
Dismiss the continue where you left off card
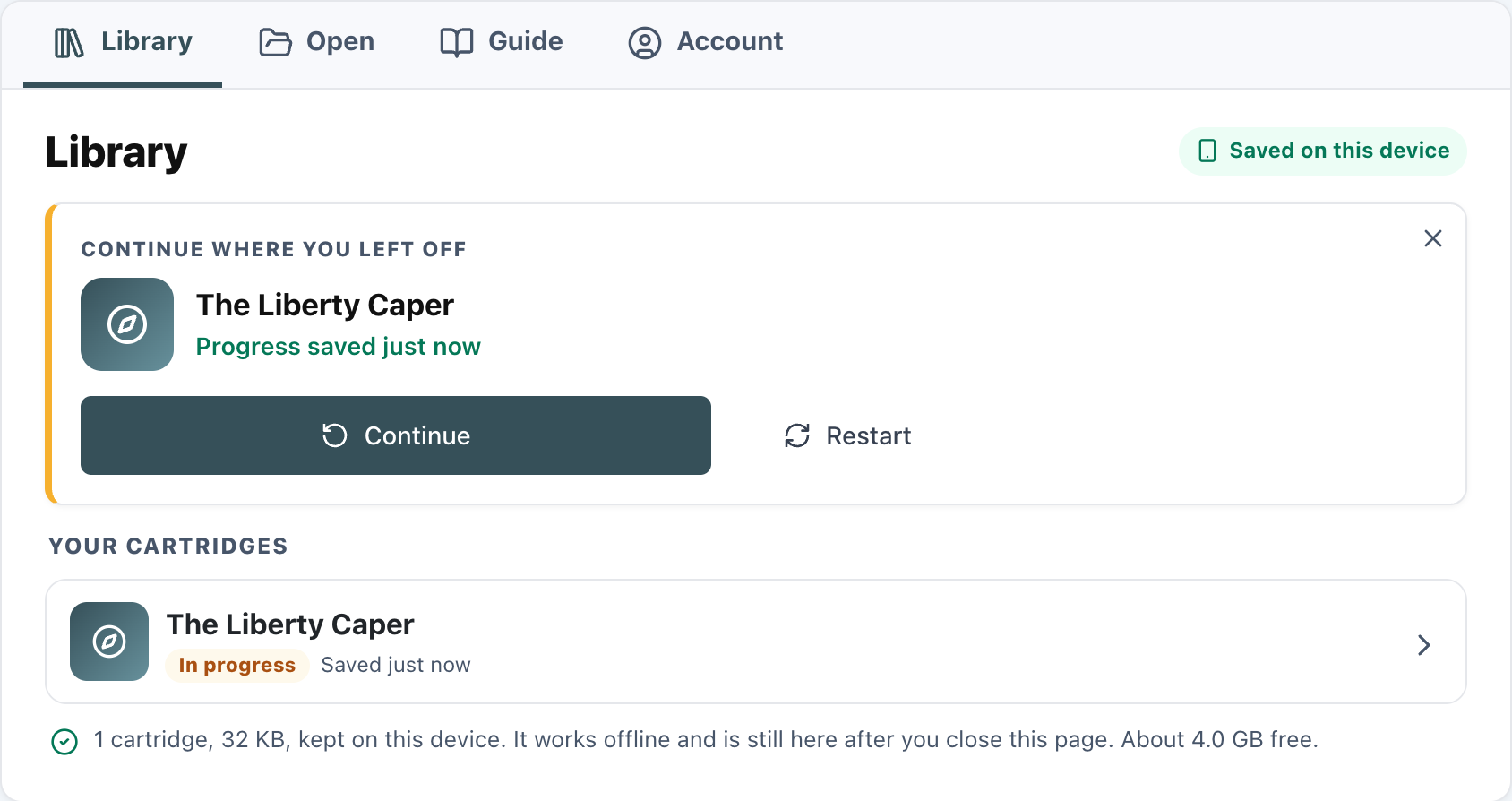click(1433, 238)
